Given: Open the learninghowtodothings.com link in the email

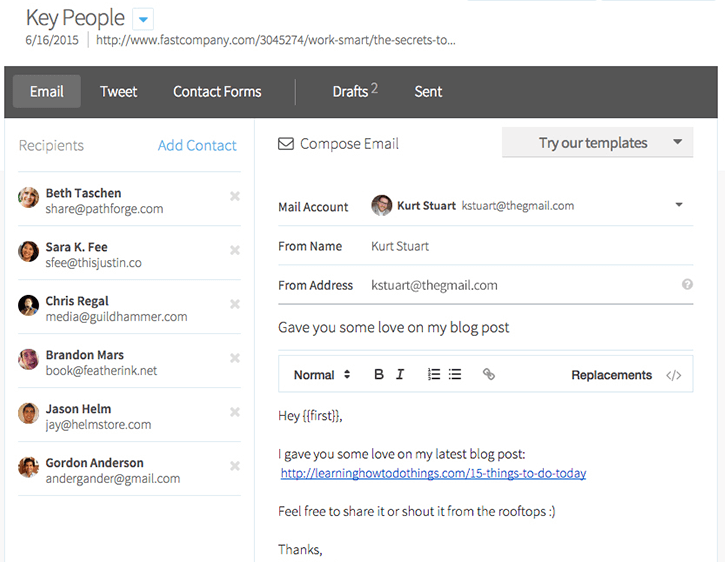Looking at the screenshot, I should 433,473.
